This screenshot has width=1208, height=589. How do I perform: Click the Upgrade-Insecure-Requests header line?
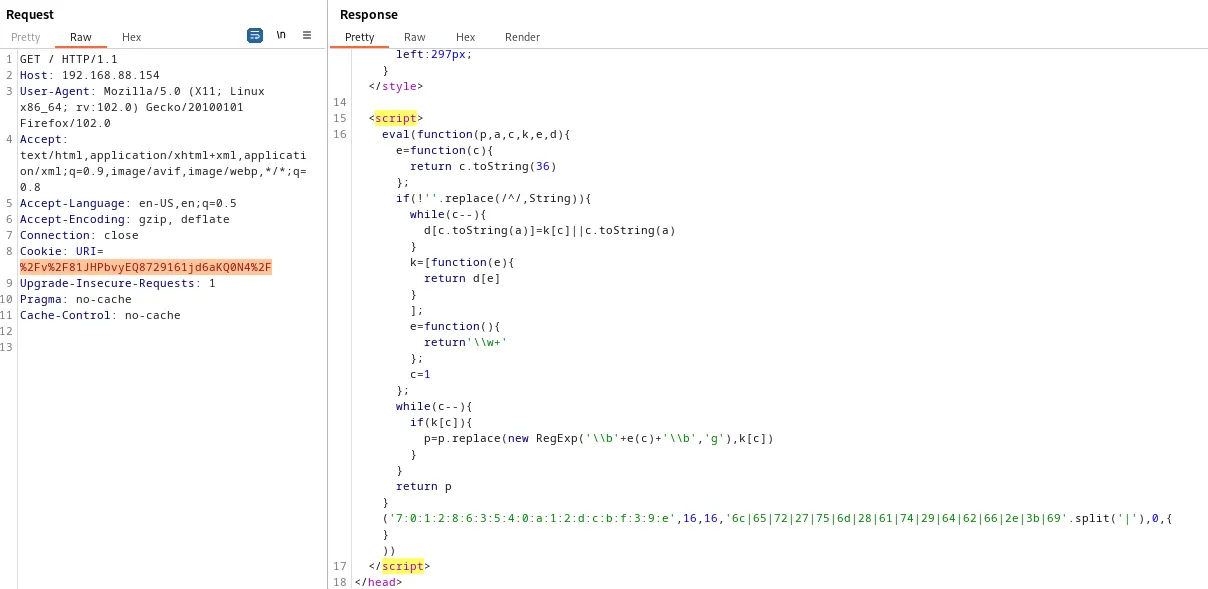pyautogui.click(x=118, y=283)
